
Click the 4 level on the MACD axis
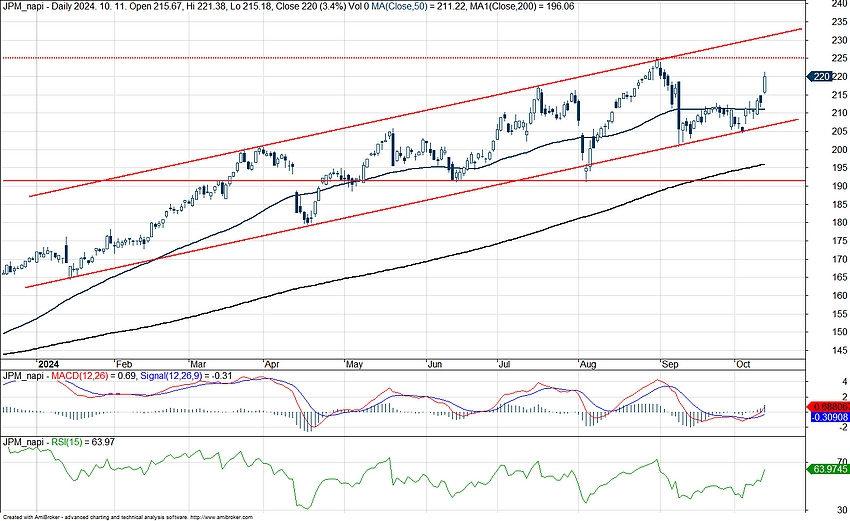(x=844, y=382)
